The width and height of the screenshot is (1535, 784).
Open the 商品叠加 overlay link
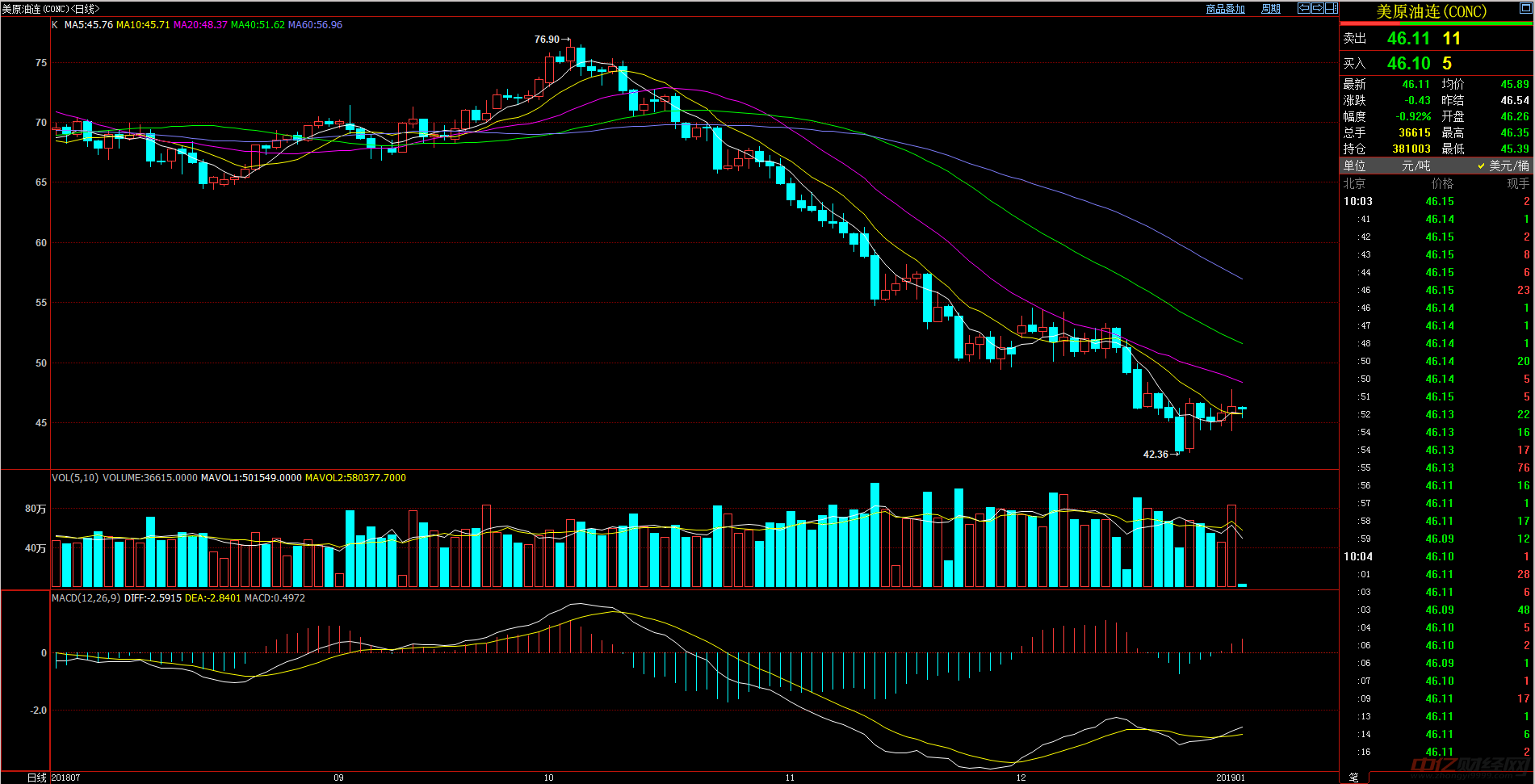(1225, 9)
